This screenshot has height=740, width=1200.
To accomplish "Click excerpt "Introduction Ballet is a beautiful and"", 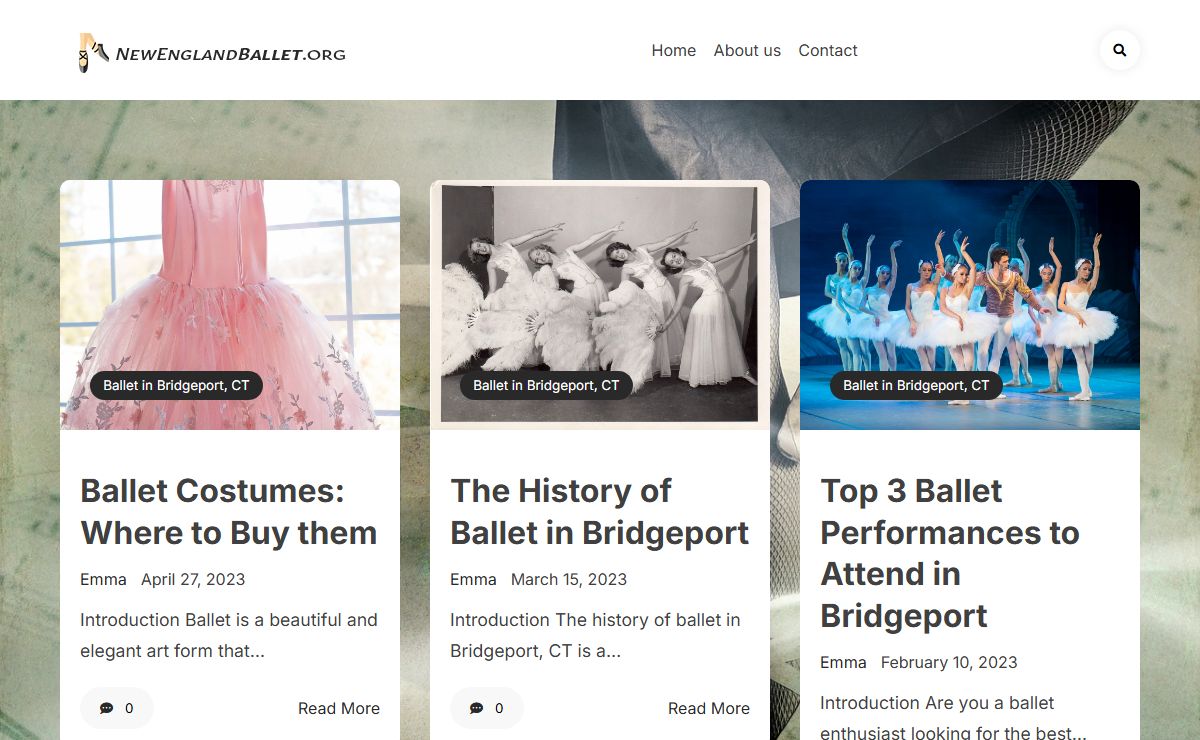I will coord(229,620).
